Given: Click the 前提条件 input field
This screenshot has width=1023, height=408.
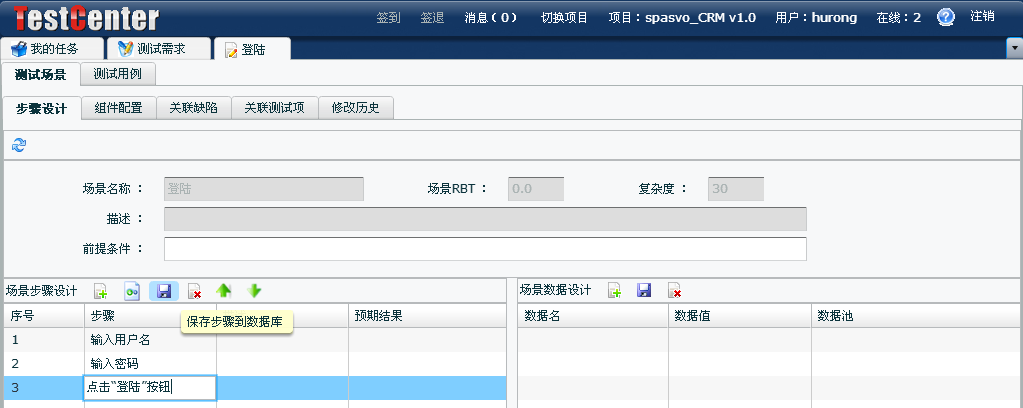Looking at the screenshot, I should tap(484, 248).
